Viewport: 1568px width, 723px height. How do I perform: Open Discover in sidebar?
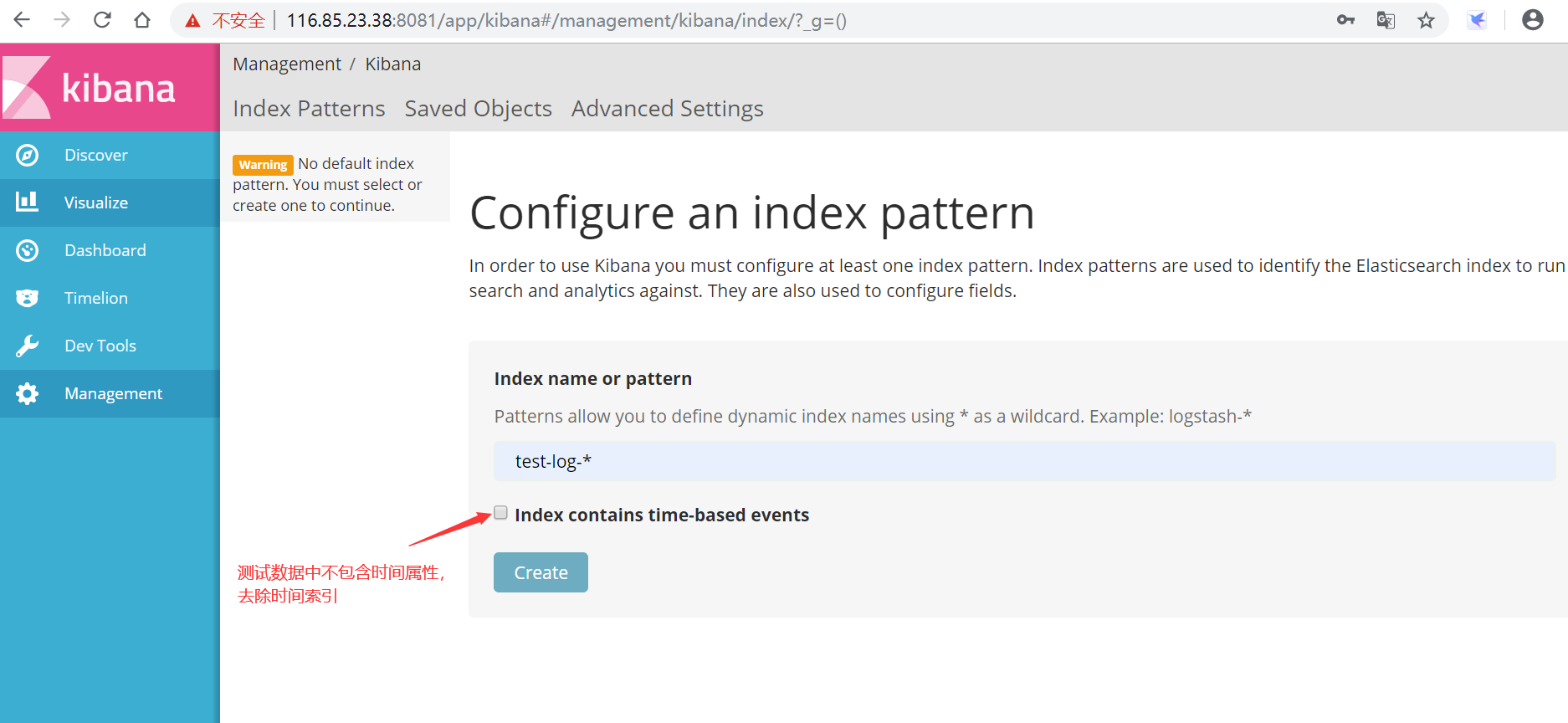110,155
